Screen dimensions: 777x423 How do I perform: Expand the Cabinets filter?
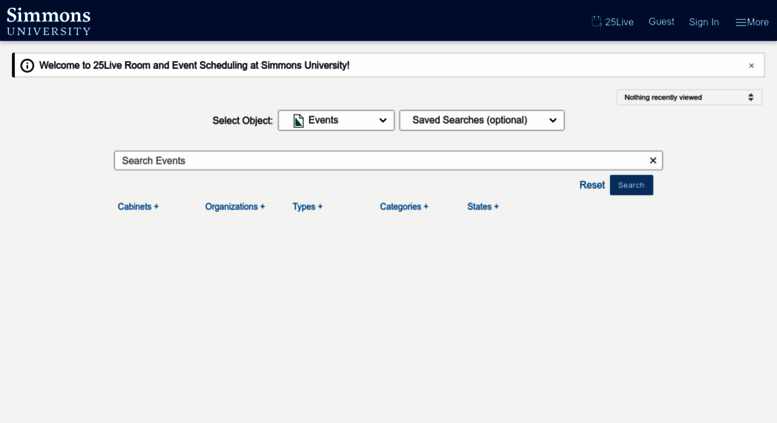coord(138,207)
